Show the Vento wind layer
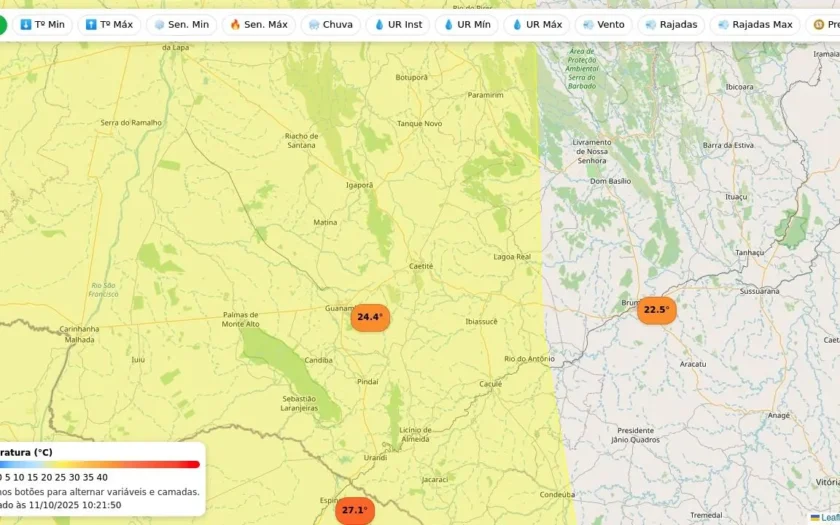The width and height of the screenshot is (840, 525). tap(604, 25)
